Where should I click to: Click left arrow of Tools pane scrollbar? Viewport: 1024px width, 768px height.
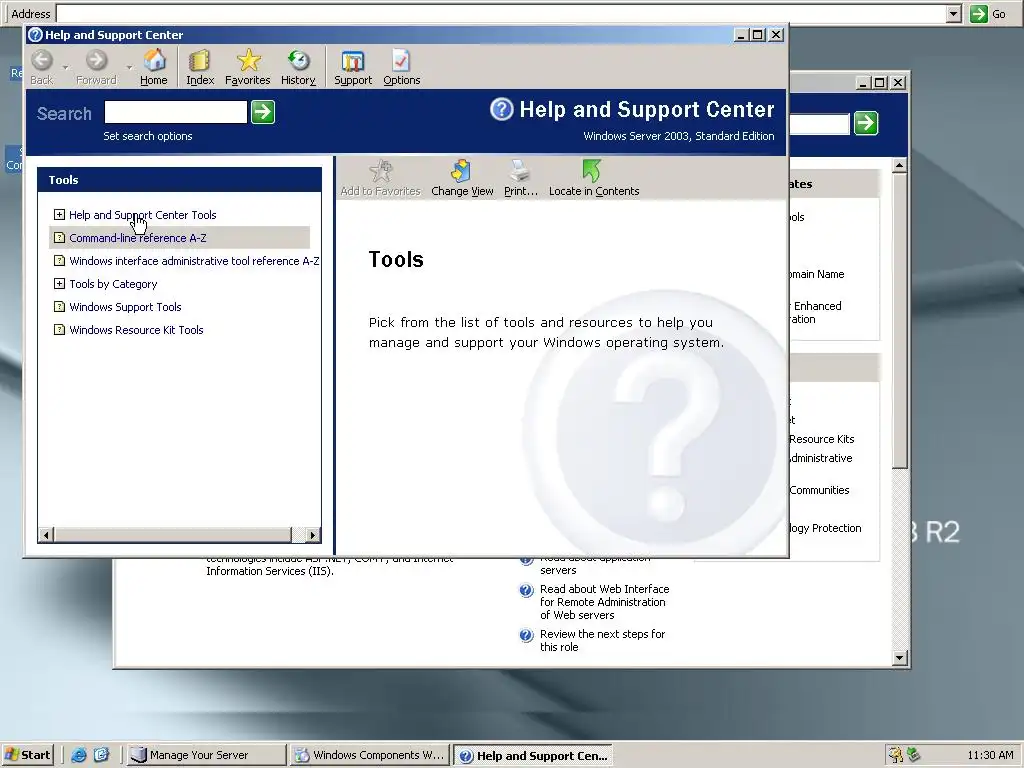[x=46, y=535]
